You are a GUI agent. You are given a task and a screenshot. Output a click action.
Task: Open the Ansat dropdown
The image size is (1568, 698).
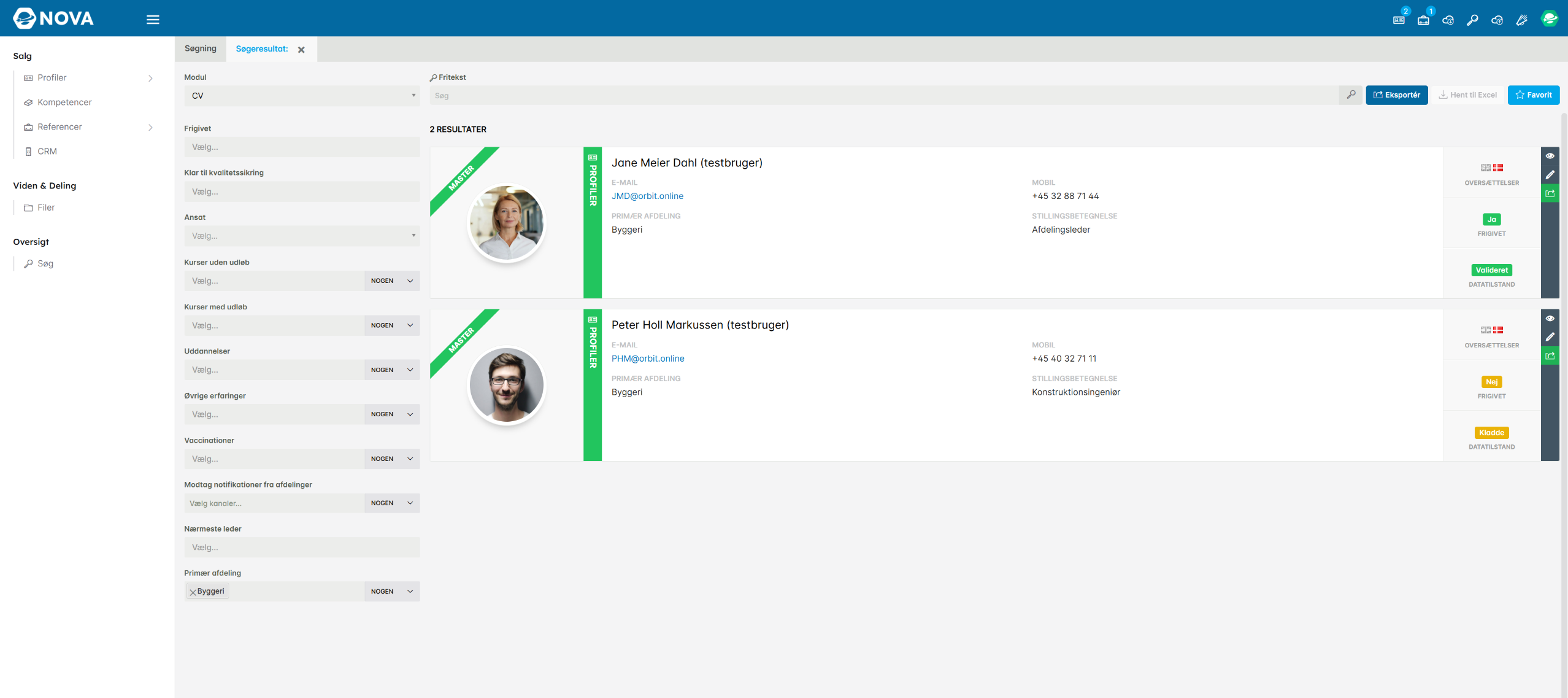(x=302, y=236)
